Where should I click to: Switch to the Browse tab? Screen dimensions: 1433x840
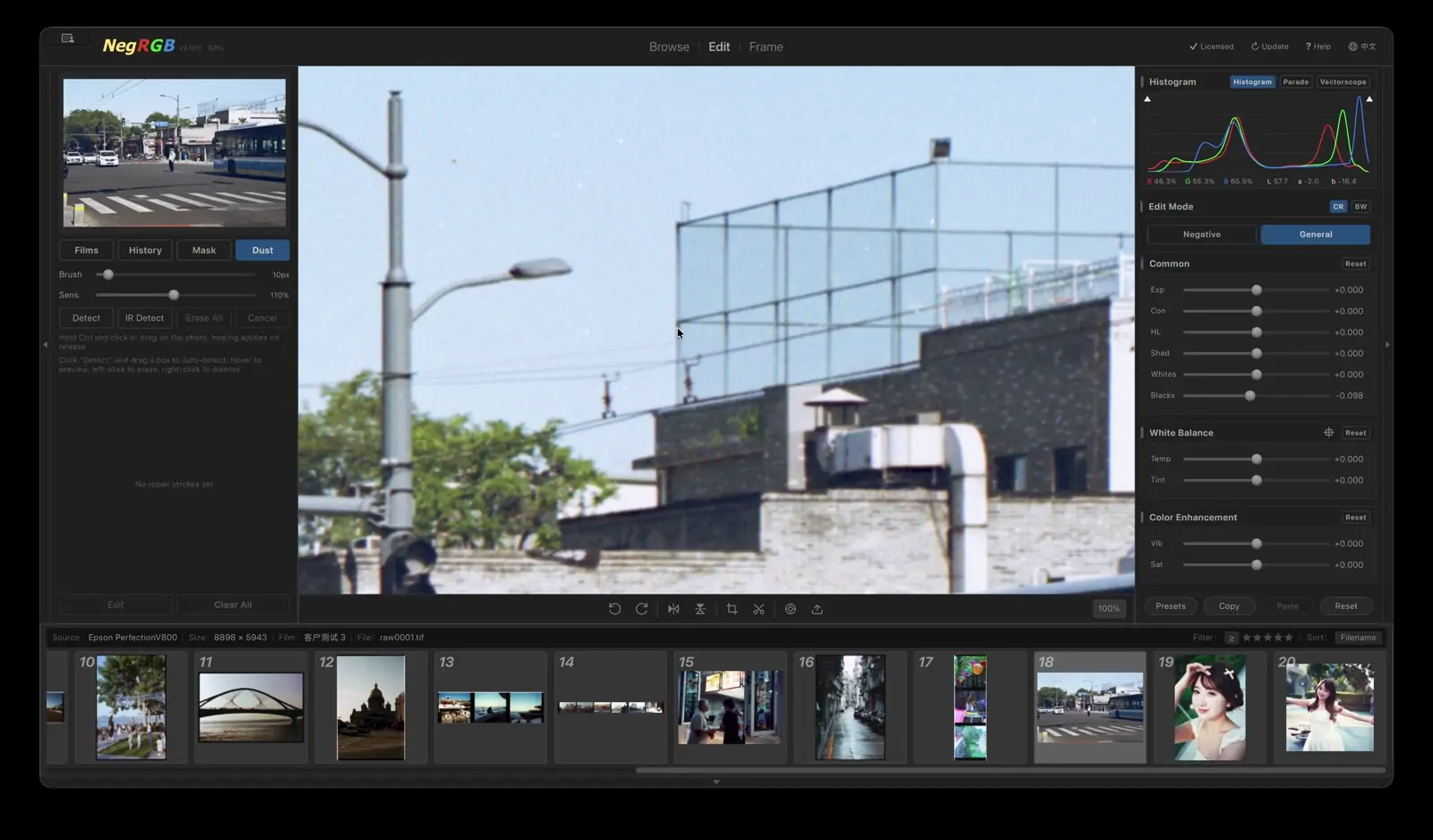click(669, 47)
